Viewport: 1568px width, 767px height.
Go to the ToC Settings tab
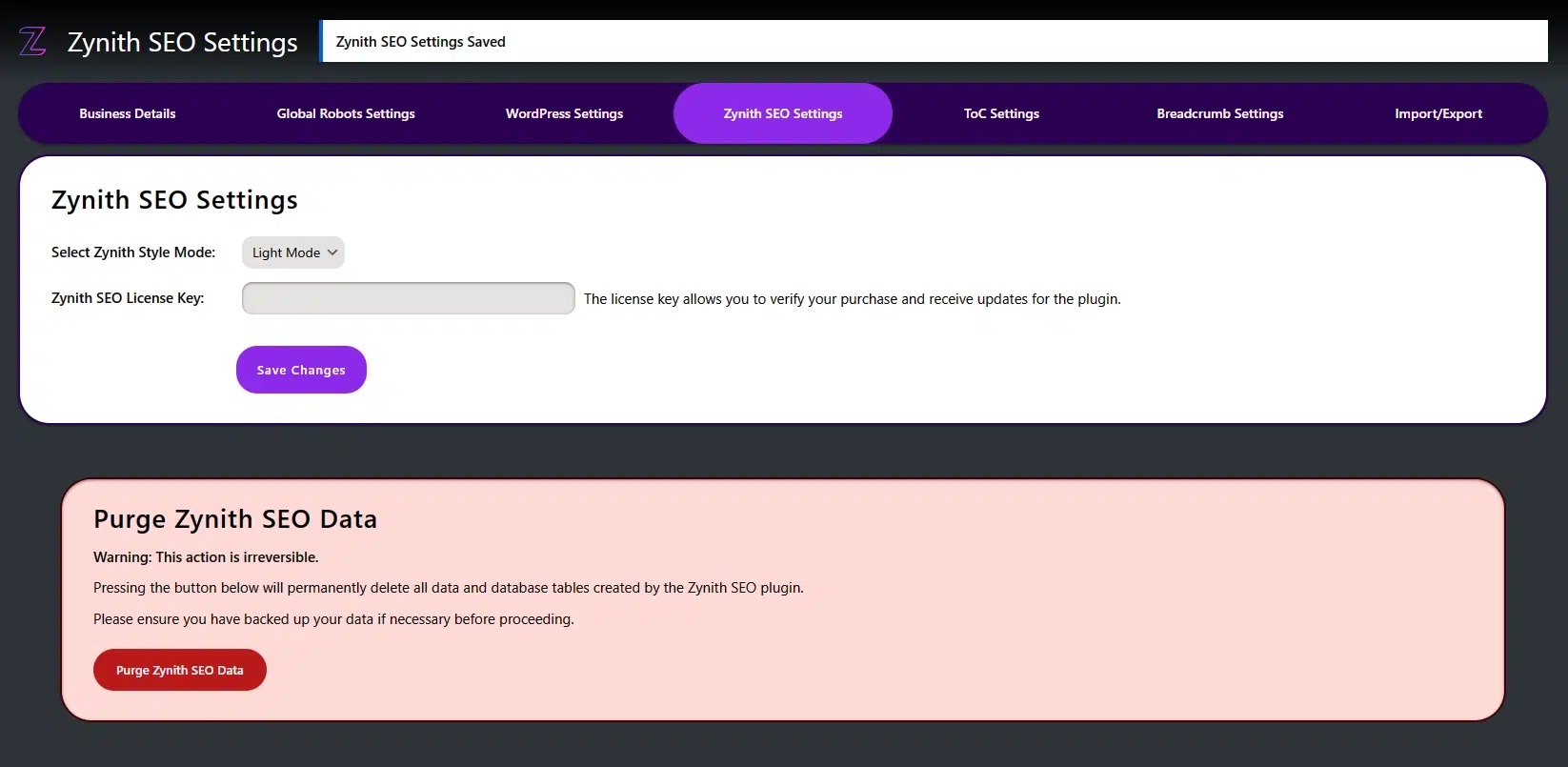(x=1001, y=113)
